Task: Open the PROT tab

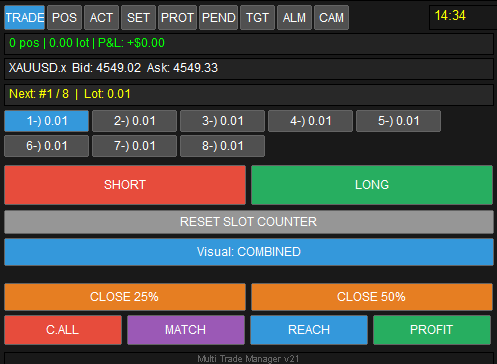Action: click(x=177, y=18)
